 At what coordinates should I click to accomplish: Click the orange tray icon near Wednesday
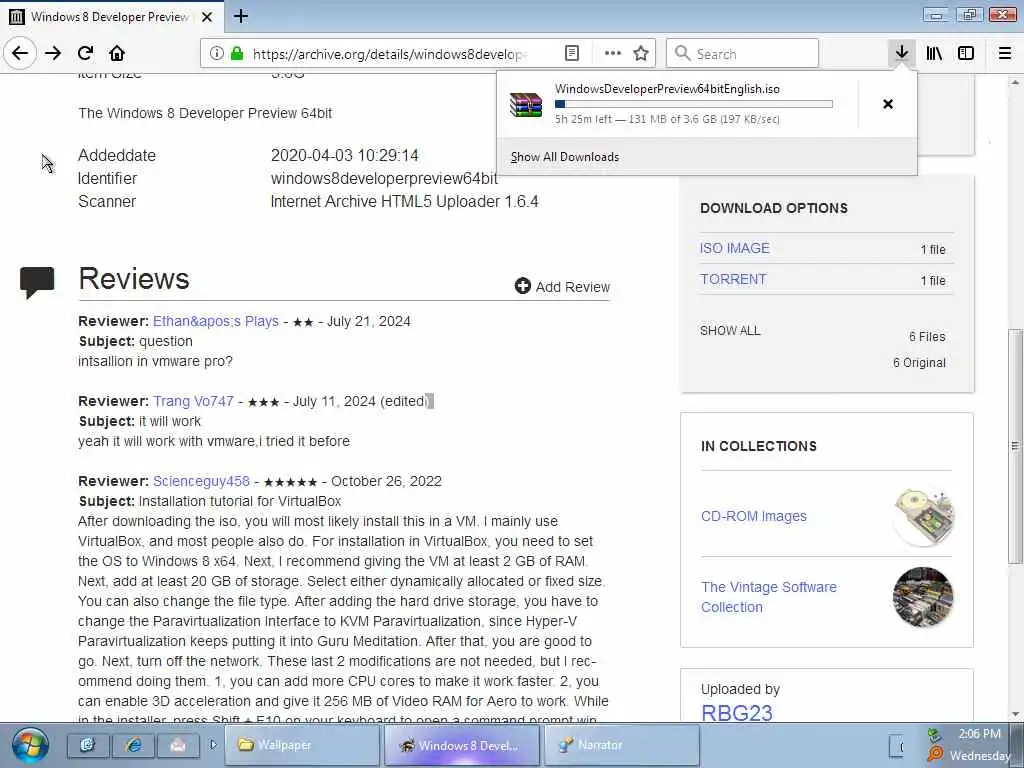coord(935,755)
